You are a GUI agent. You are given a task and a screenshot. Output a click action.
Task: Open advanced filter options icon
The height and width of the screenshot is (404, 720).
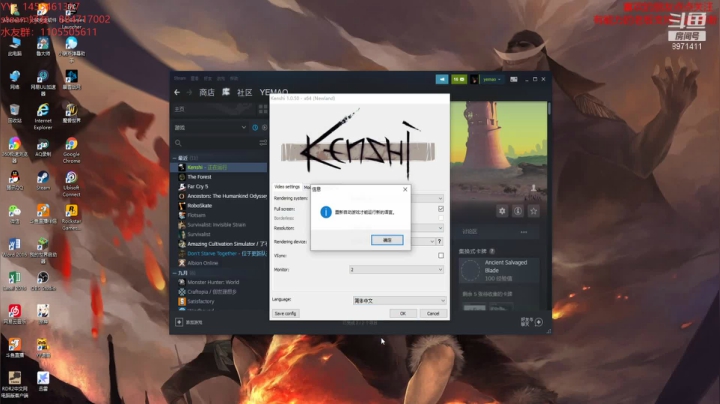point(263,143)
